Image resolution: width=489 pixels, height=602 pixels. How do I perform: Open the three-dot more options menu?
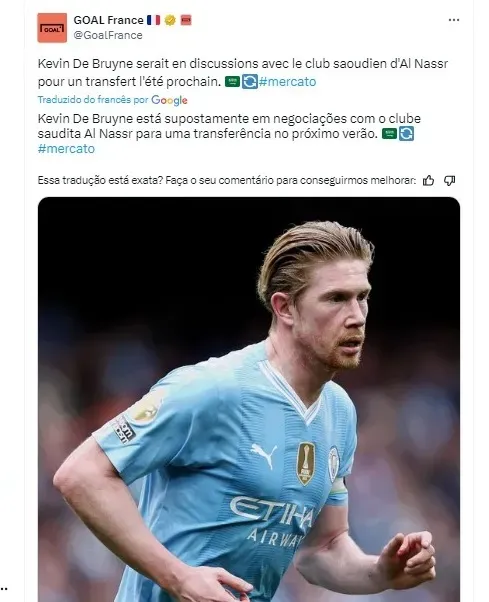coord(454,20)
